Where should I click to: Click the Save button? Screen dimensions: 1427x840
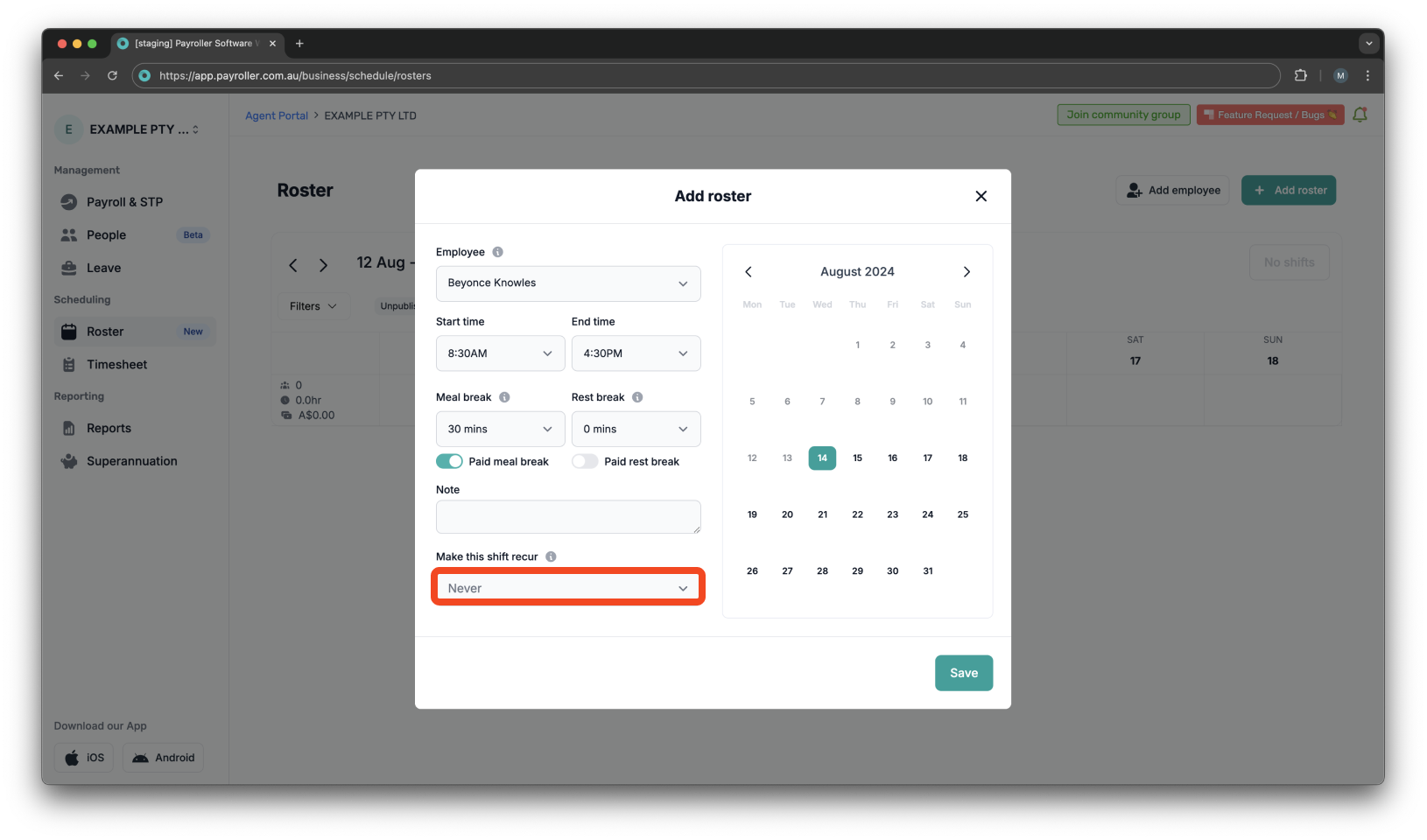964,673
